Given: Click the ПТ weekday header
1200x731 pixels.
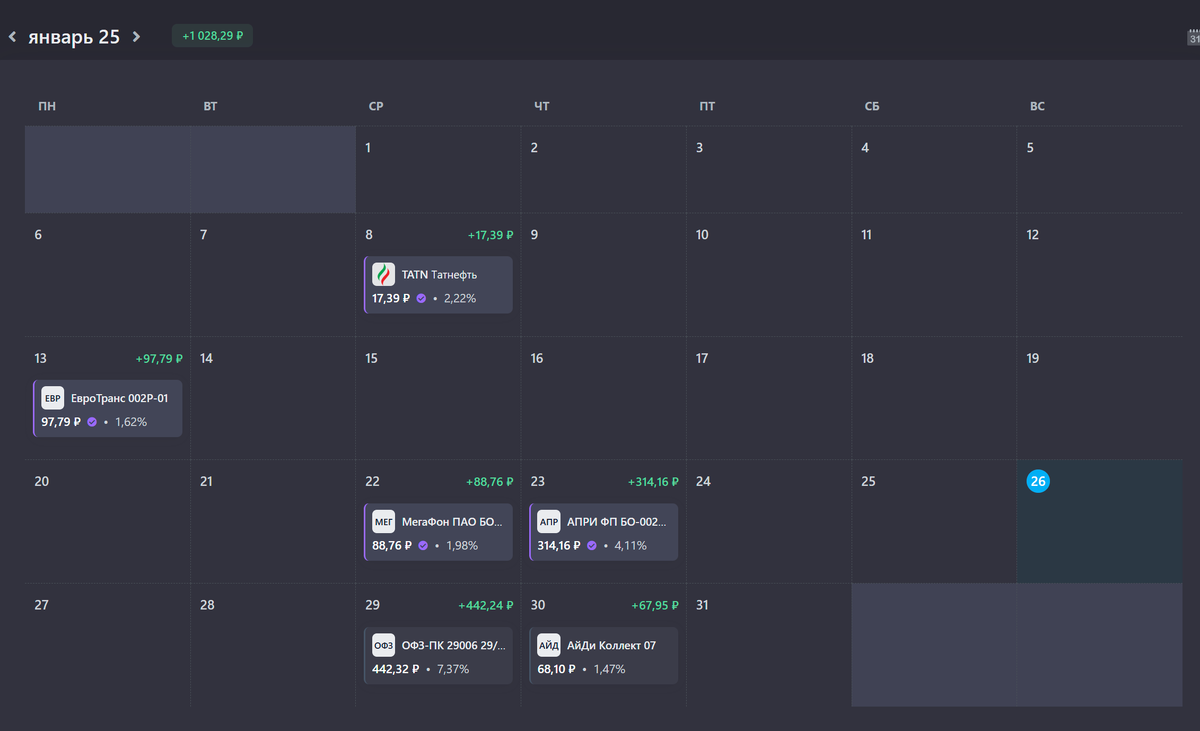Looking at the screenshot, I should pos(707,106).
